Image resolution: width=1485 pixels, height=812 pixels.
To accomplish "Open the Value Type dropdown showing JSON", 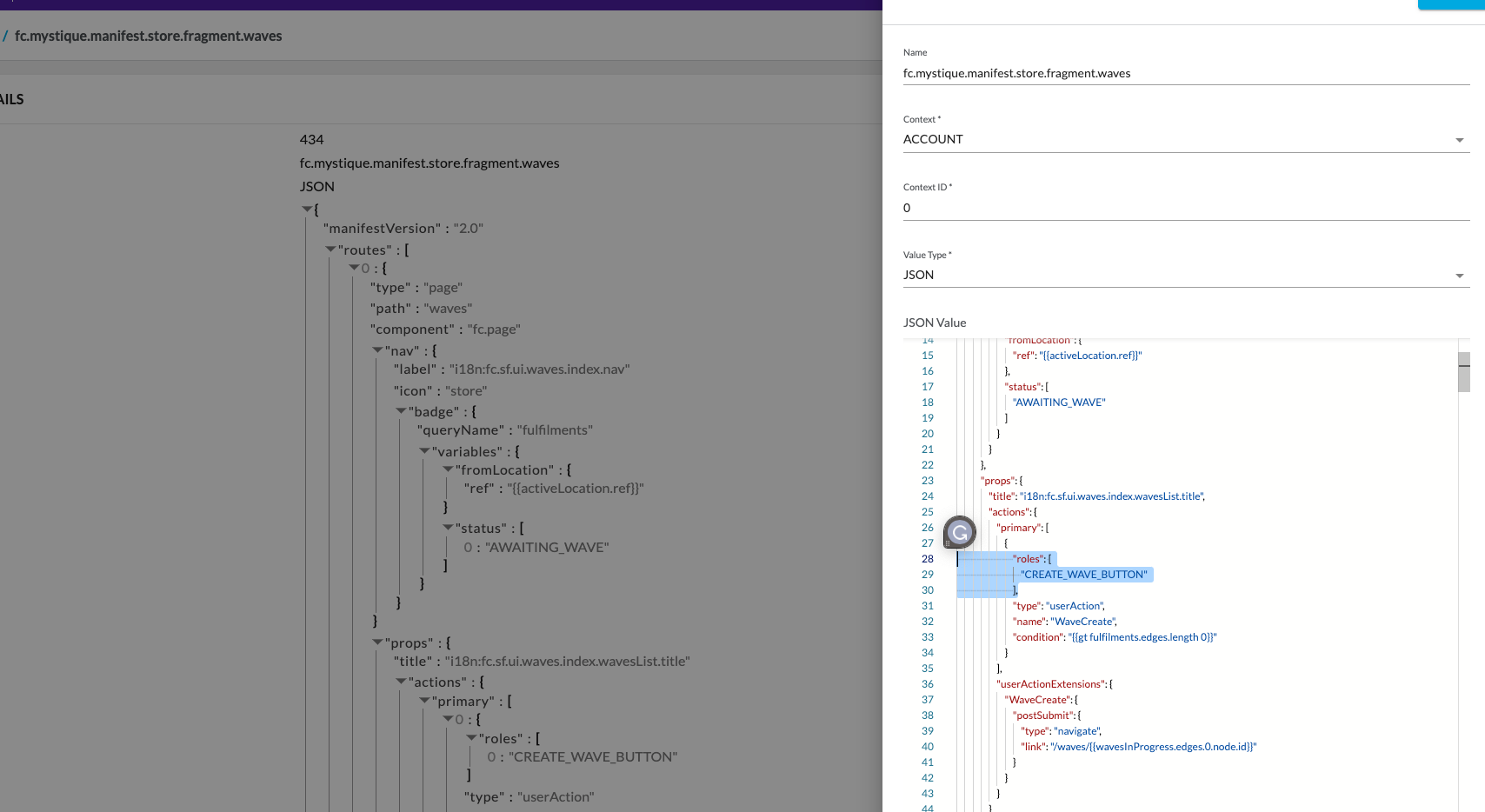I will [x=1185, y=276].
